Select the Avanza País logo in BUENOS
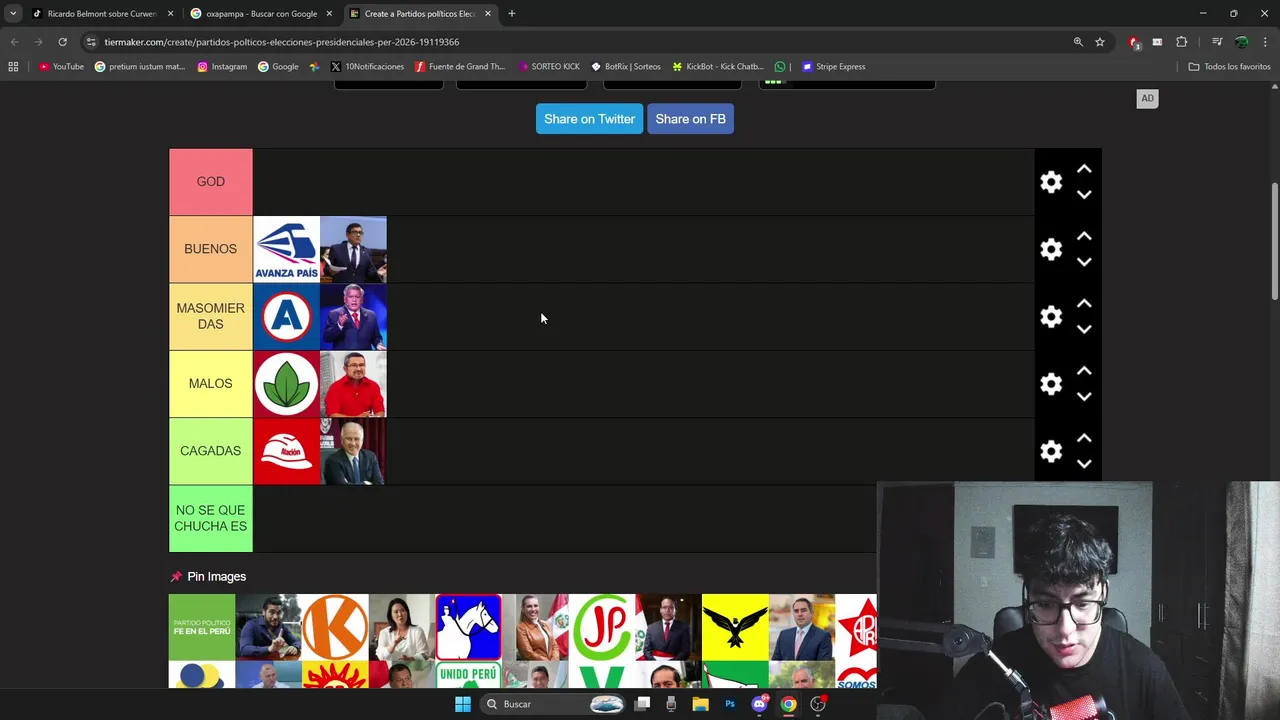The height and width of the screenshot is (720, 1280). coord(286,249)
